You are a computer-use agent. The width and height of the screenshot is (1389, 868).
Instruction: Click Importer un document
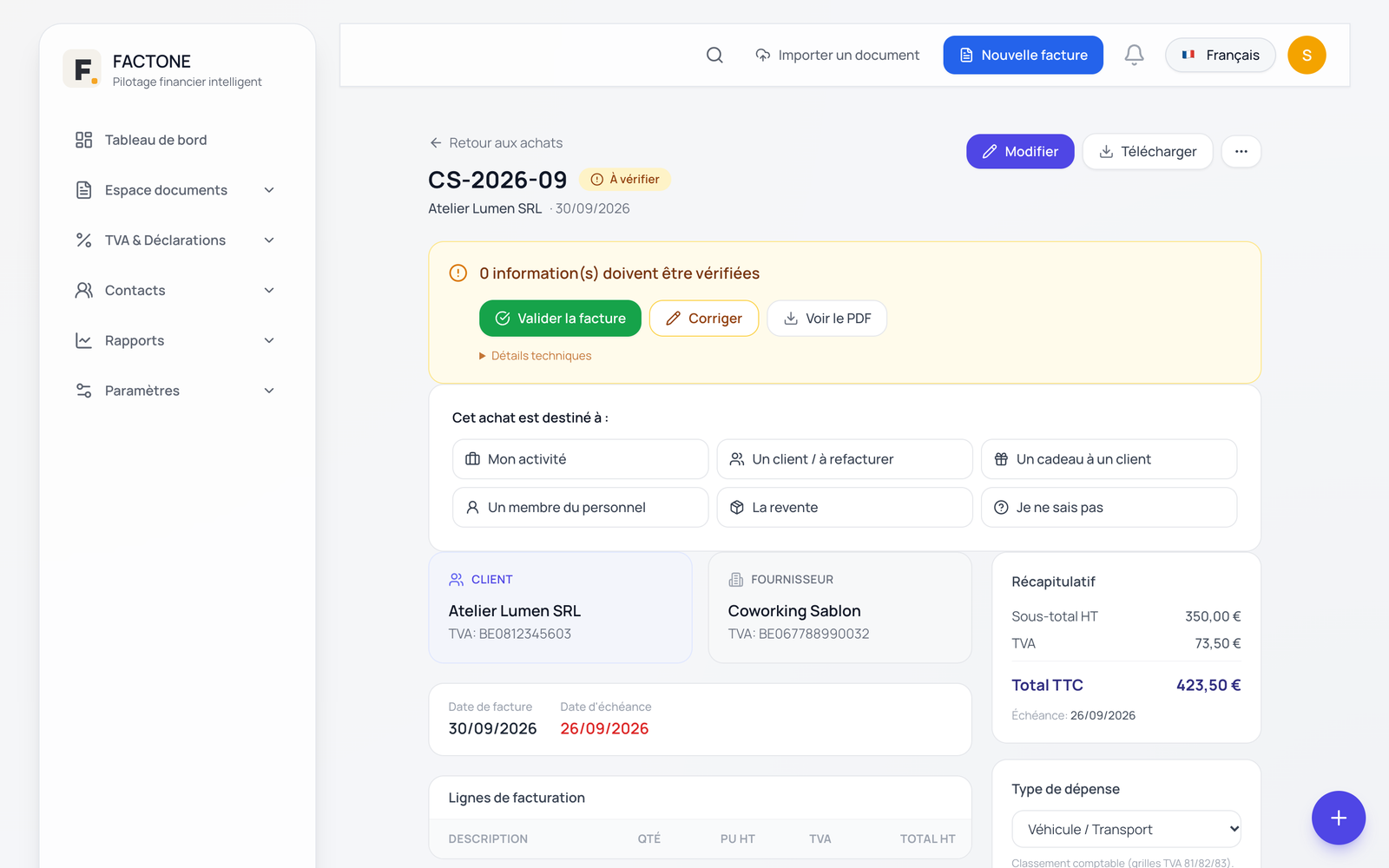click(x=837, y=55)
